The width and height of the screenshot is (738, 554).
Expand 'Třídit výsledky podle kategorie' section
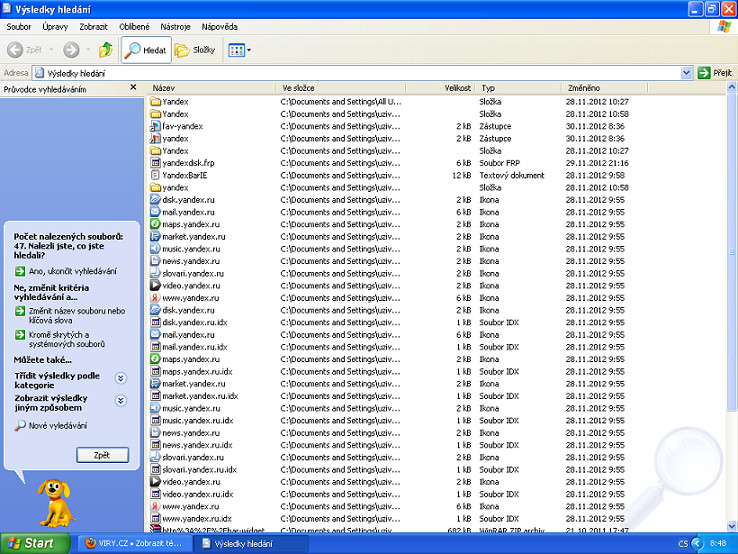tap(121, 378)
